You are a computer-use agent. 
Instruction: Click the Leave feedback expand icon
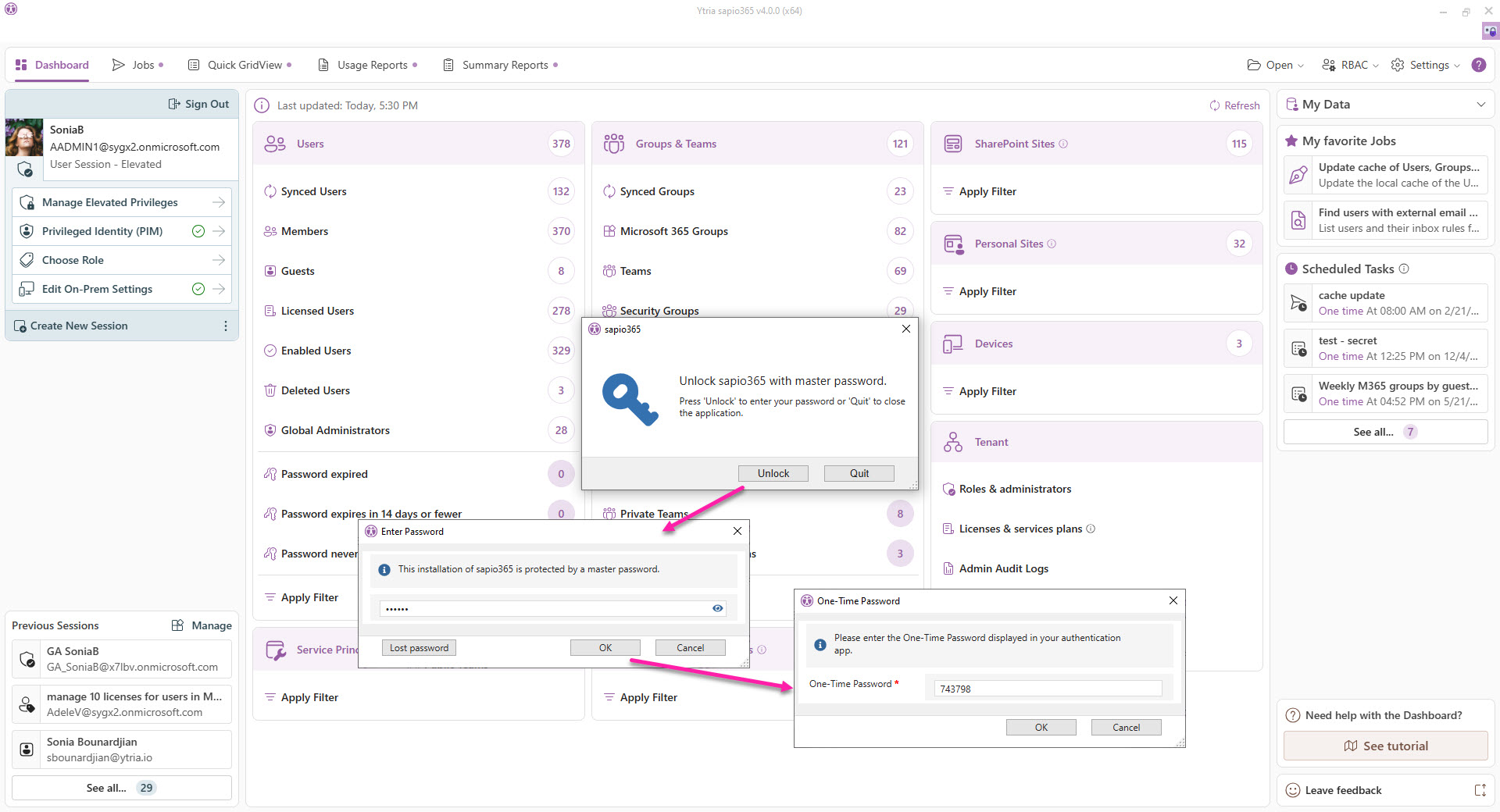tap(1480, 790)
